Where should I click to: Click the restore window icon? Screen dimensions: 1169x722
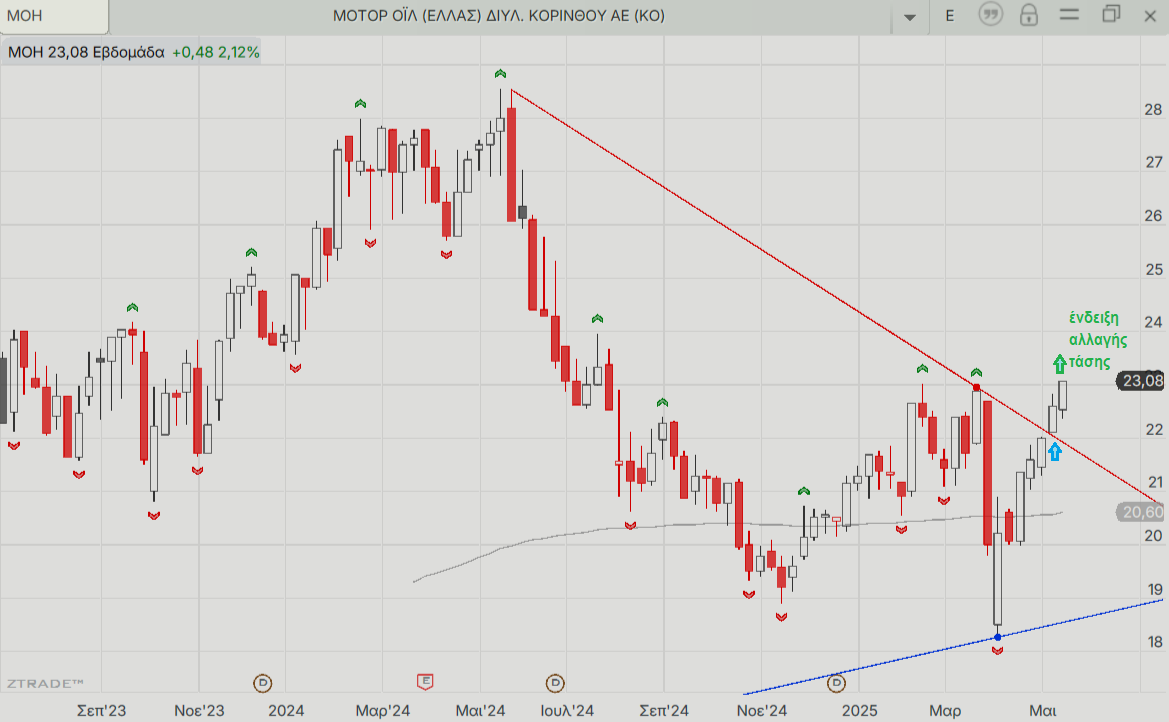point(1111,14)
